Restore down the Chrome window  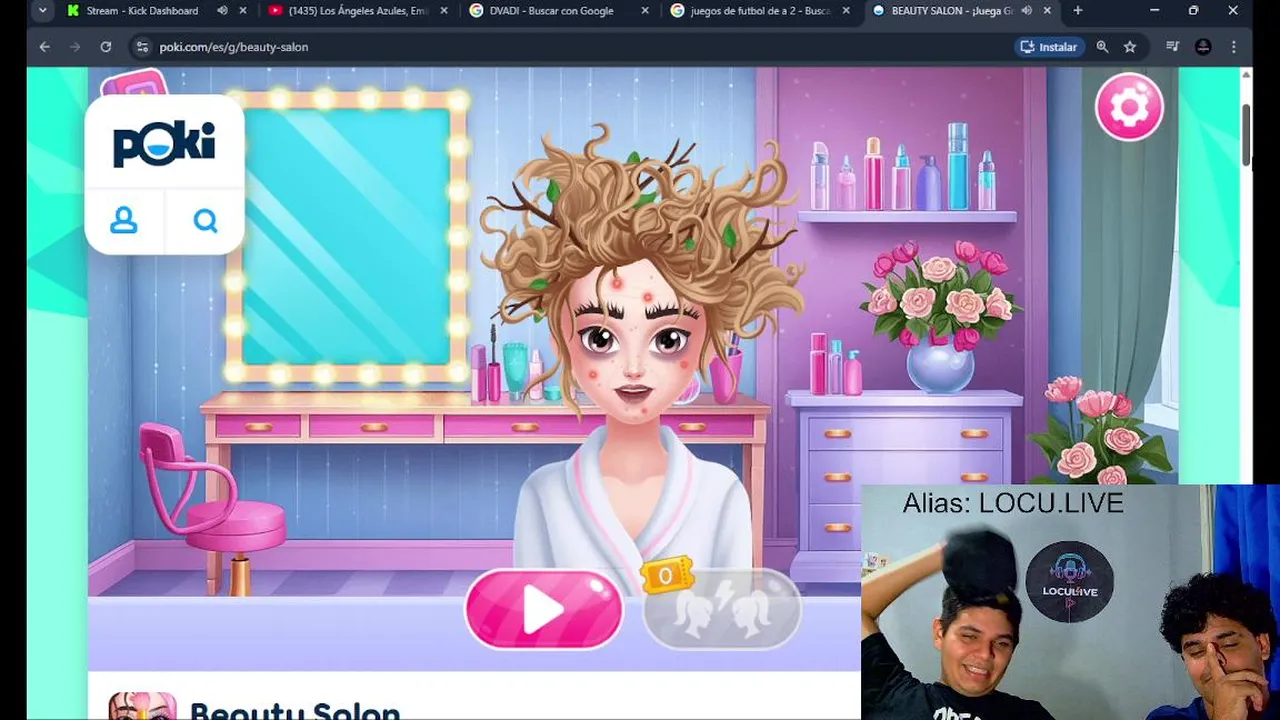[1193, 11]
